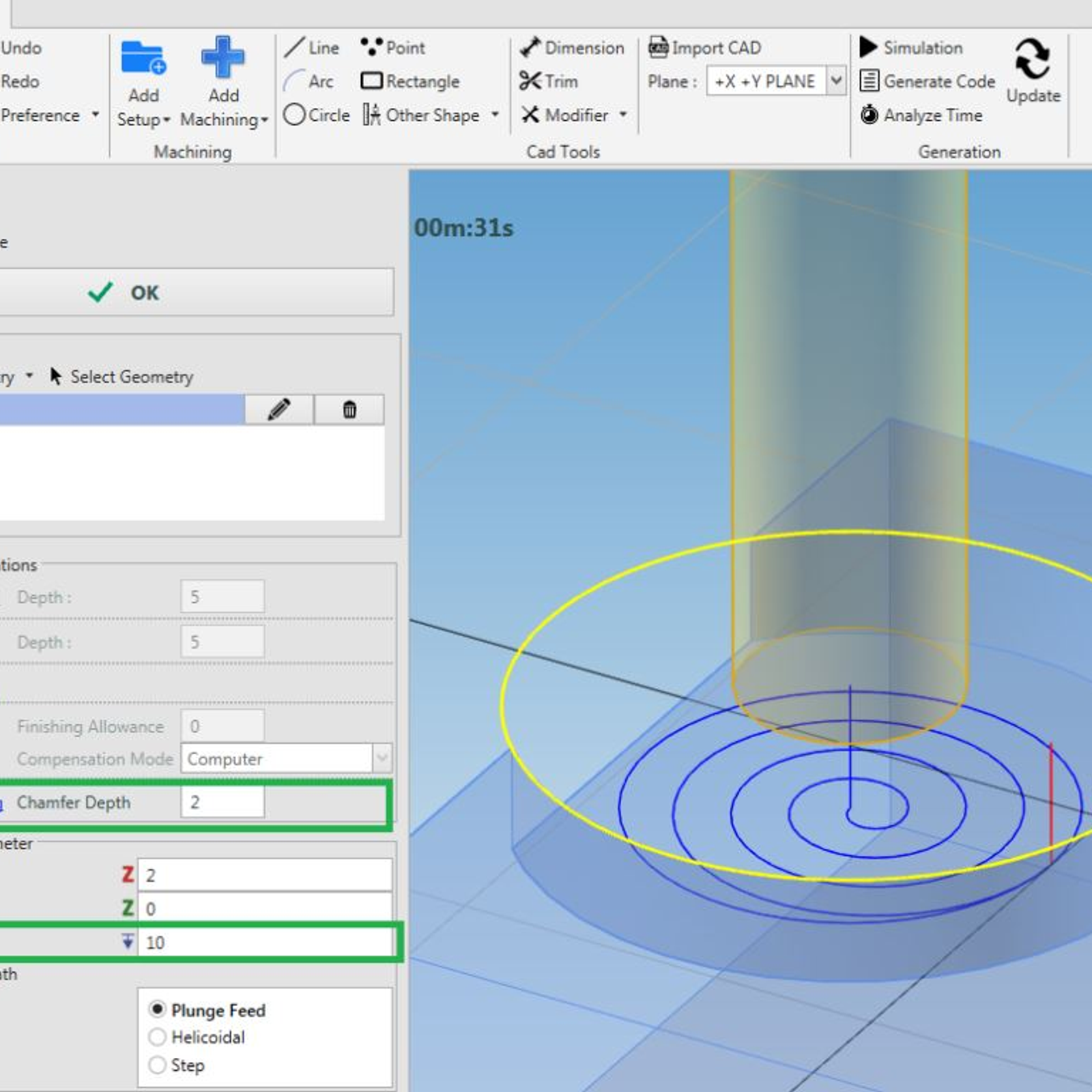Click Import CAD
Image resolution: width=1092 pixels, height=1092 pixels.
point(704,48)
